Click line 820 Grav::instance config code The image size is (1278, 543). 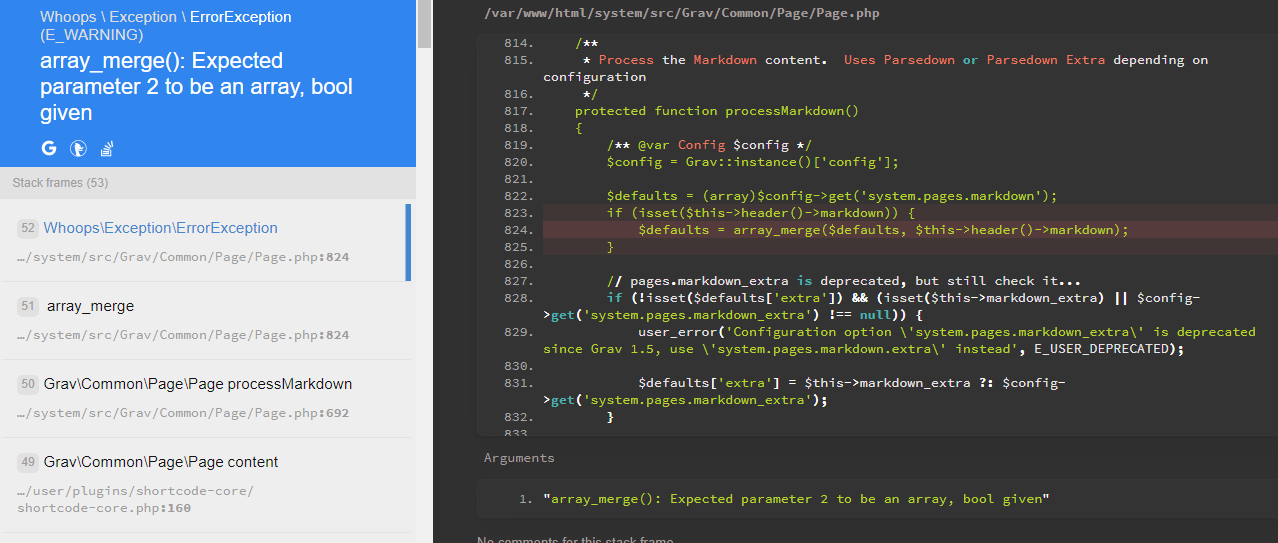point(752,162)
